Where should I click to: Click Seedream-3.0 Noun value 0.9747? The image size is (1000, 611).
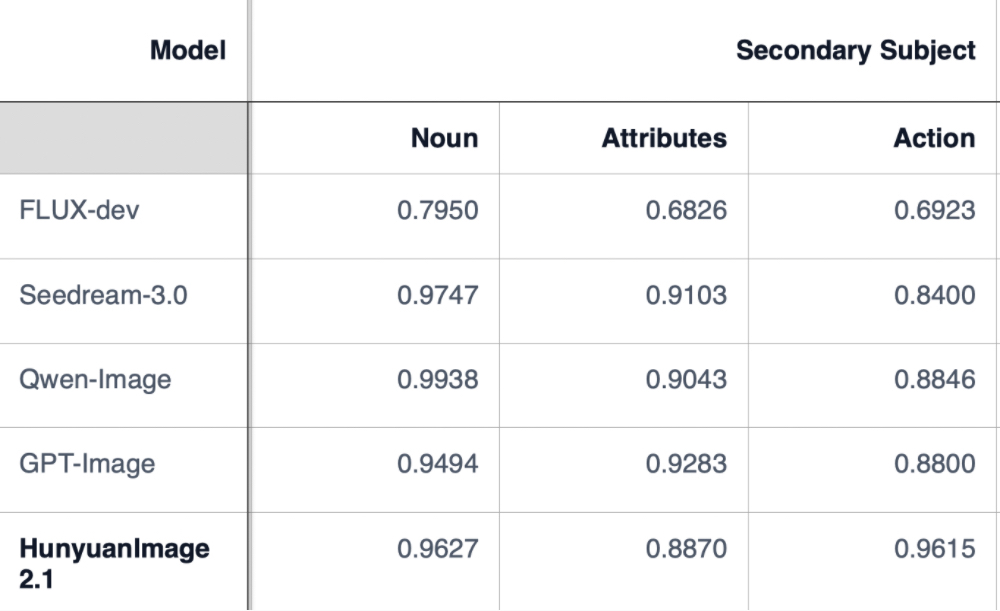point(438,295)
